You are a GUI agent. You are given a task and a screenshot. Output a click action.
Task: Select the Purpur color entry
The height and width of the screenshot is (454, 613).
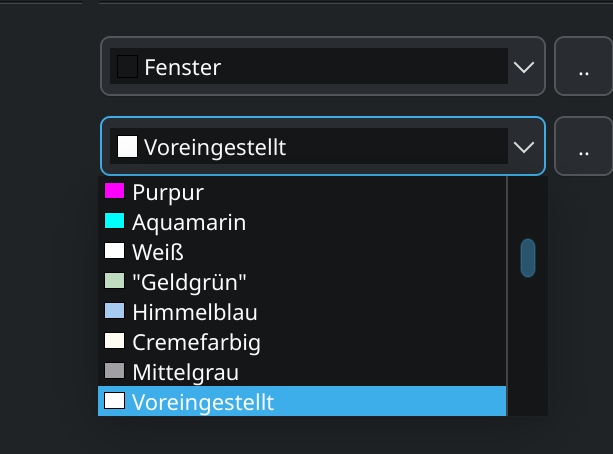point(167,191)
